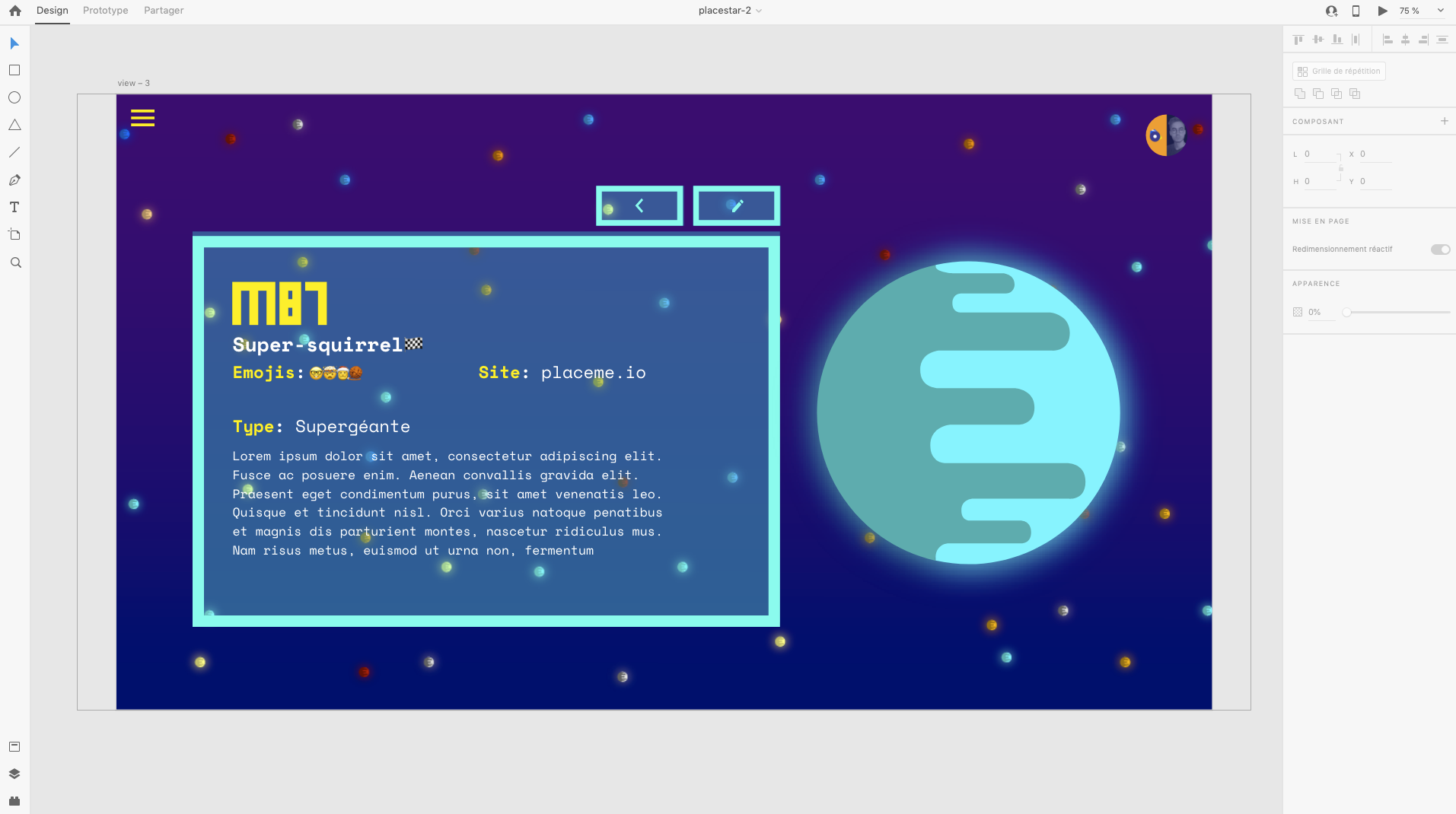Align selection to horizontal center
This screenshot has height=814, width=1456.
(x=1405, y=40)
